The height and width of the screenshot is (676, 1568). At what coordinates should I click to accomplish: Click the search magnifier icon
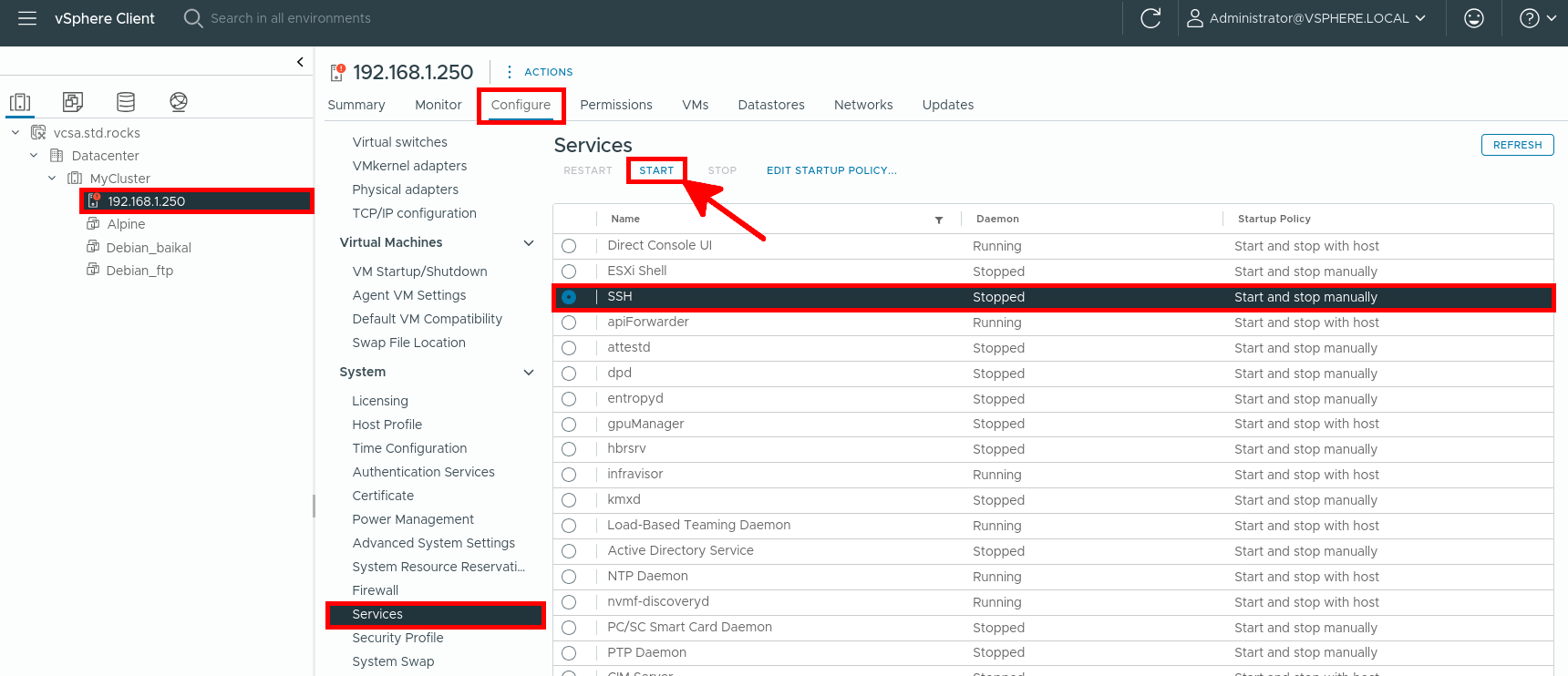pyautogui.click(x=192, y=18)
